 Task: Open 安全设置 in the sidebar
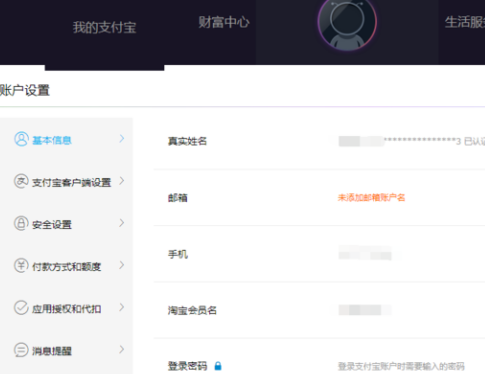[x=52, y=225]
